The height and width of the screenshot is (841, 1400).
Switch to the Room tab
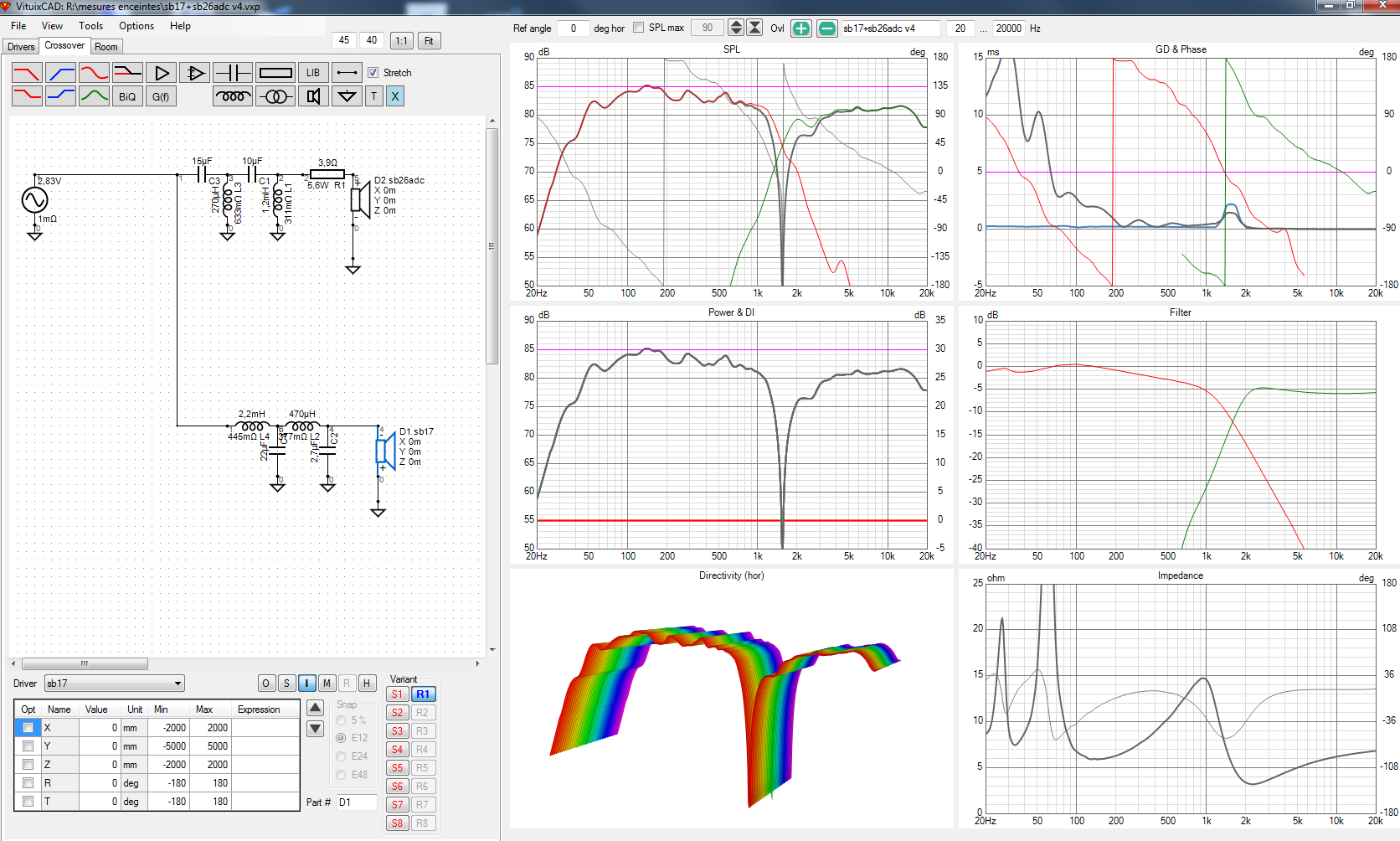pyautogui.click(x=106, y=47)
